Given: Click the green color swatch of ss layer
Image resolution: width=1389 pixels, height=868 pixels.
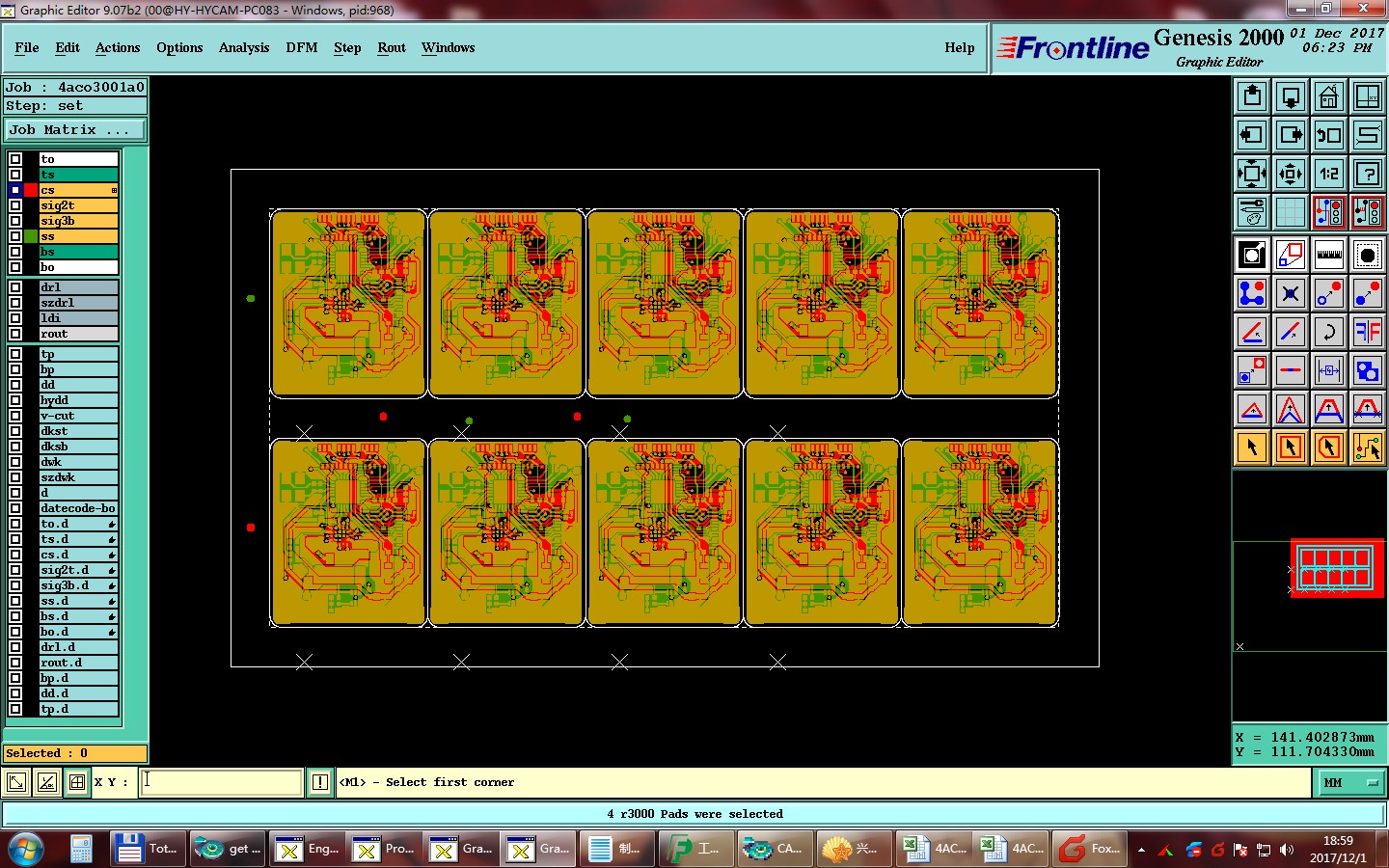Looking at the screenshot, I should (31, 236).
